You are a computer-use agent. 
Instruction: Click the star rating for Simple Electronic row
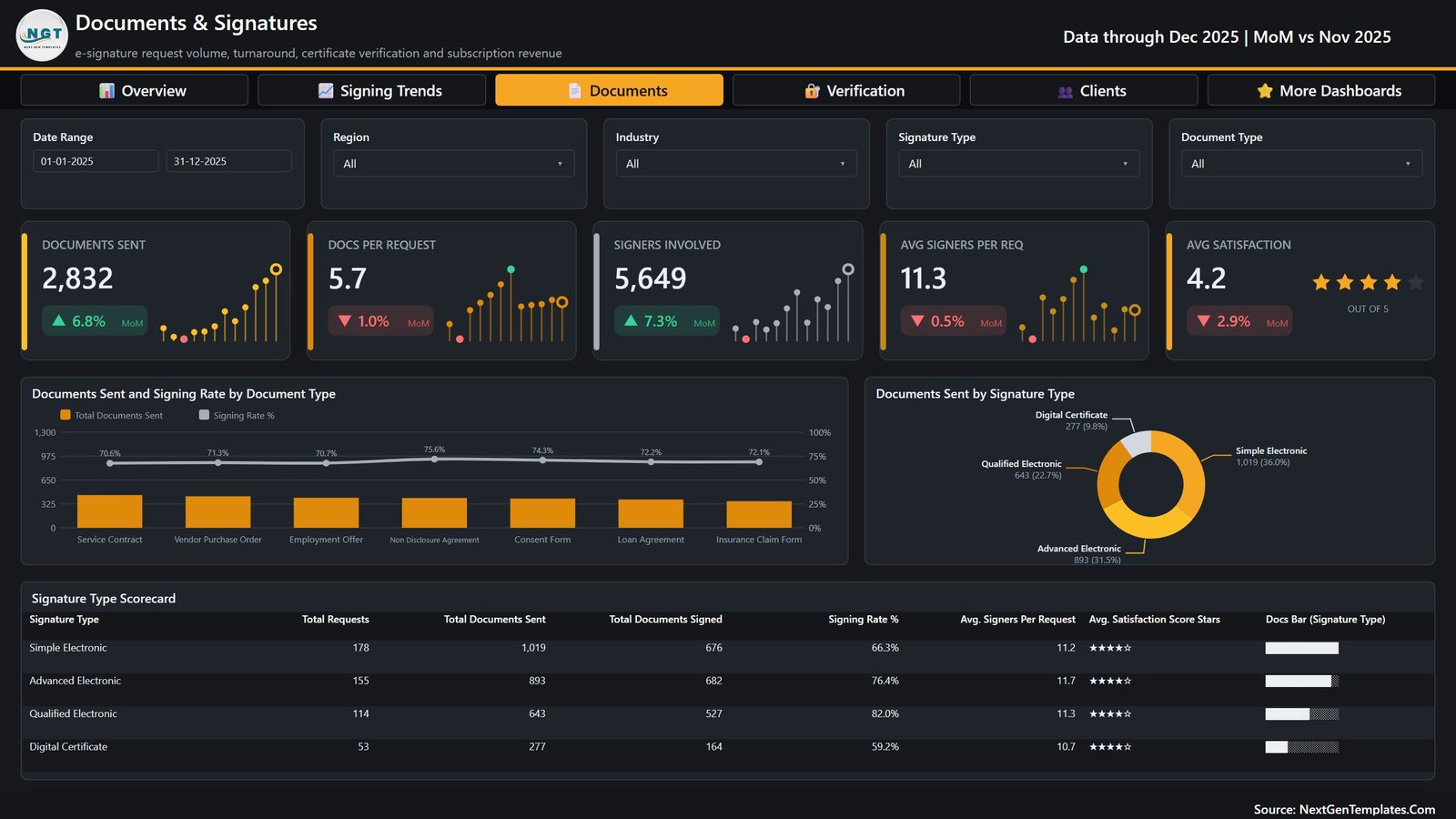(x=1110, y=648)
